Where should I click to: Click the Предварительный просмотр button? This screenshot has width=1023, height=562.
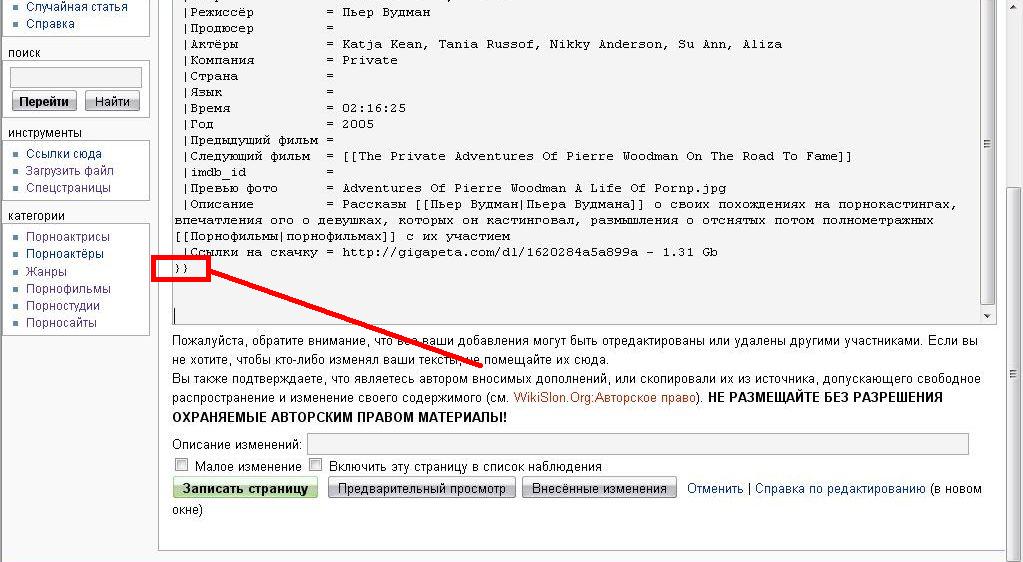click(x=421, y=488)
